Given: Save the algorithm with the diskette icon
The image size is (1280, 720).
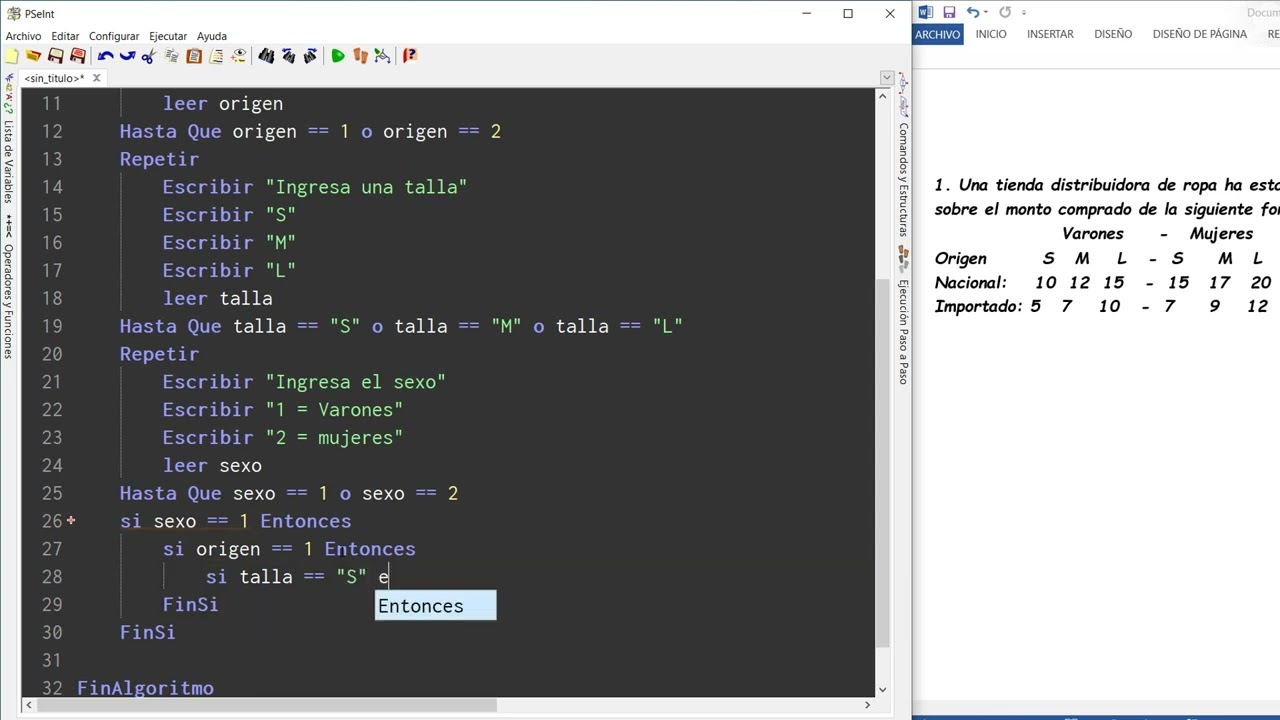Looking at the screenshot, I should click(55, 56).
